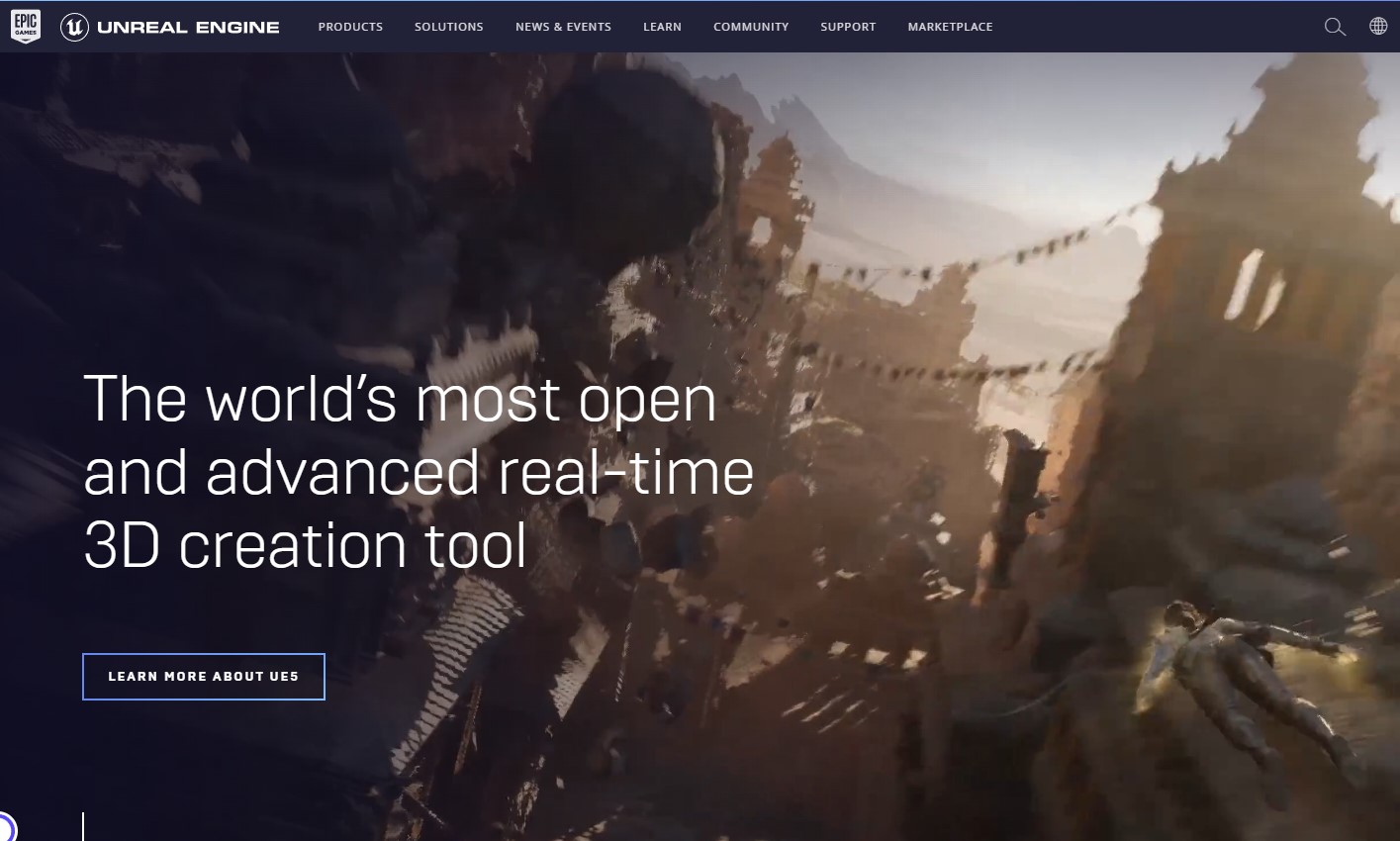Click the white vertical scroll indicator line
The width and height of the screenshot is (1400, 841).
pos(83,826)
